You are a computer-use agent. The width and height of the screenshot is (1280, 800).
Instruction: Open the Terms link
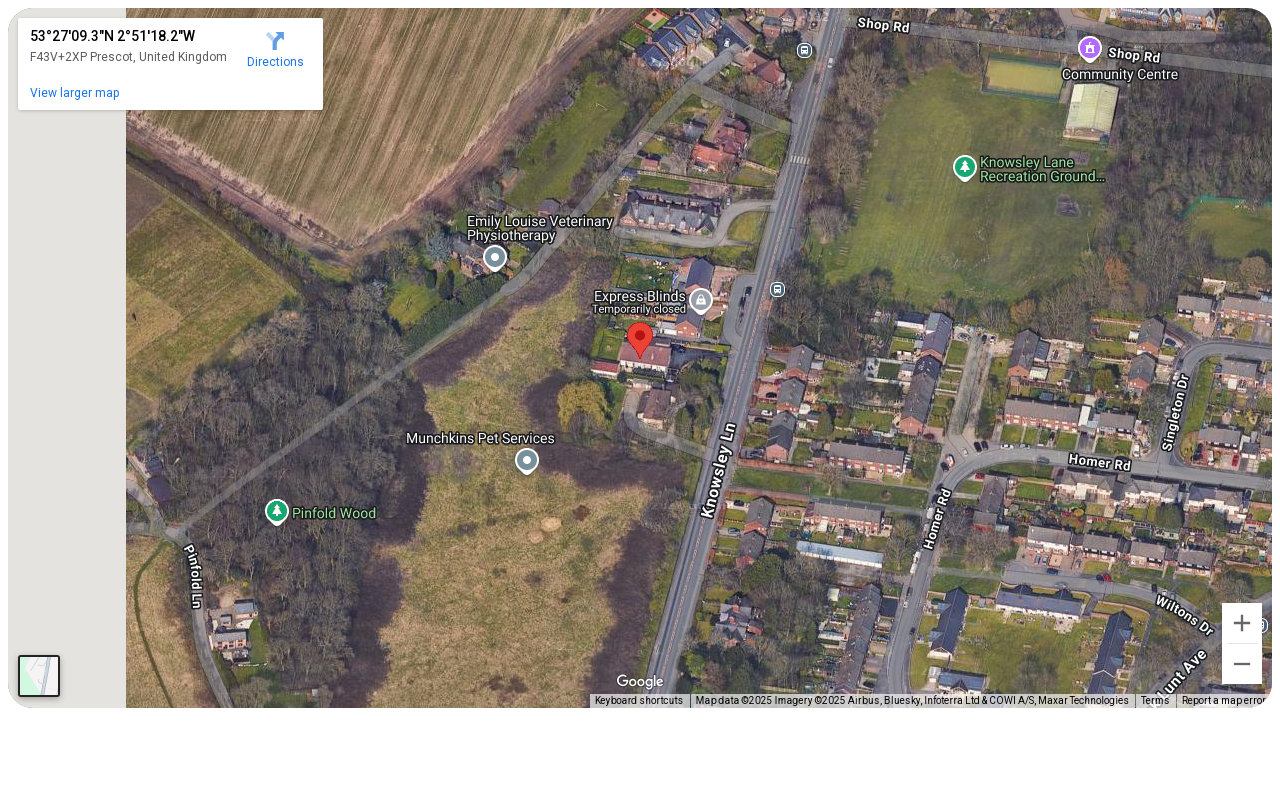click(1155, 701)
